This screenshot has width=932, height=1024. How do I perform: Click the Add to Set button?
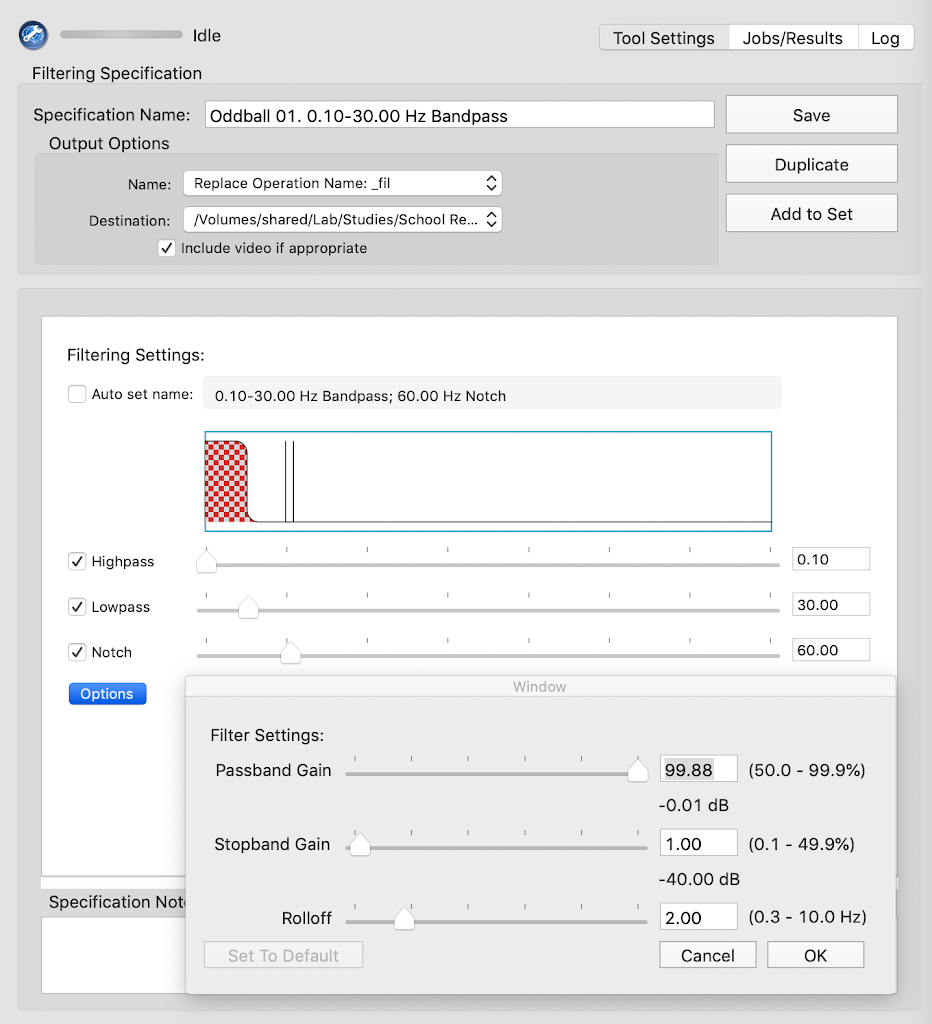(x=812, y=214)
